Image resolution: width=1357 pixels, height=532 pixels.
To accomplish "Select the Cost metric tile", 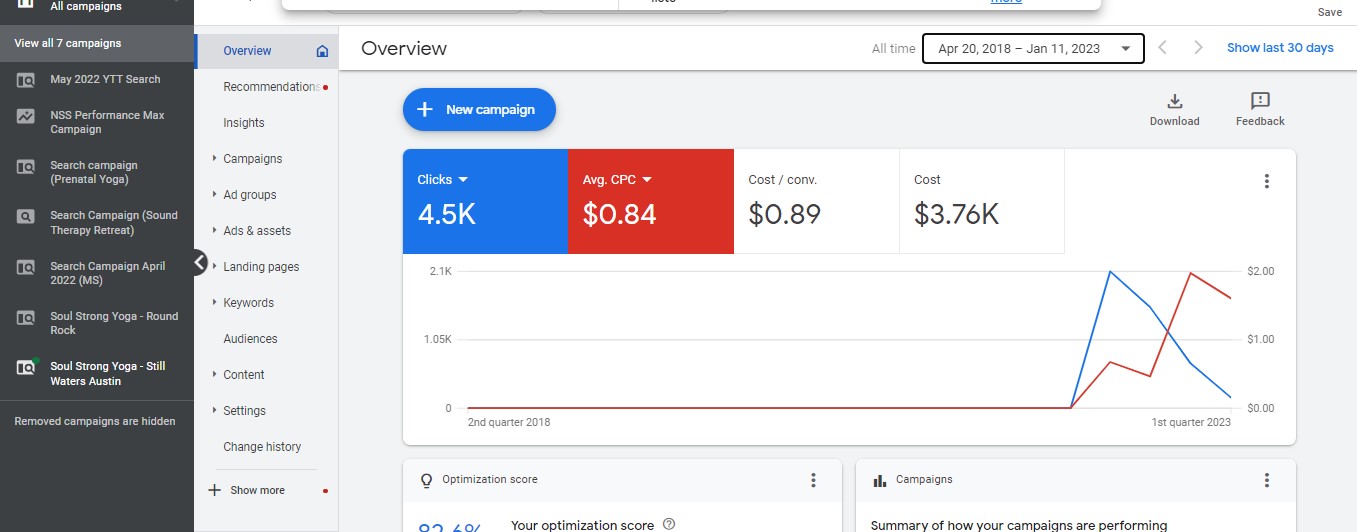I will 982,201.
